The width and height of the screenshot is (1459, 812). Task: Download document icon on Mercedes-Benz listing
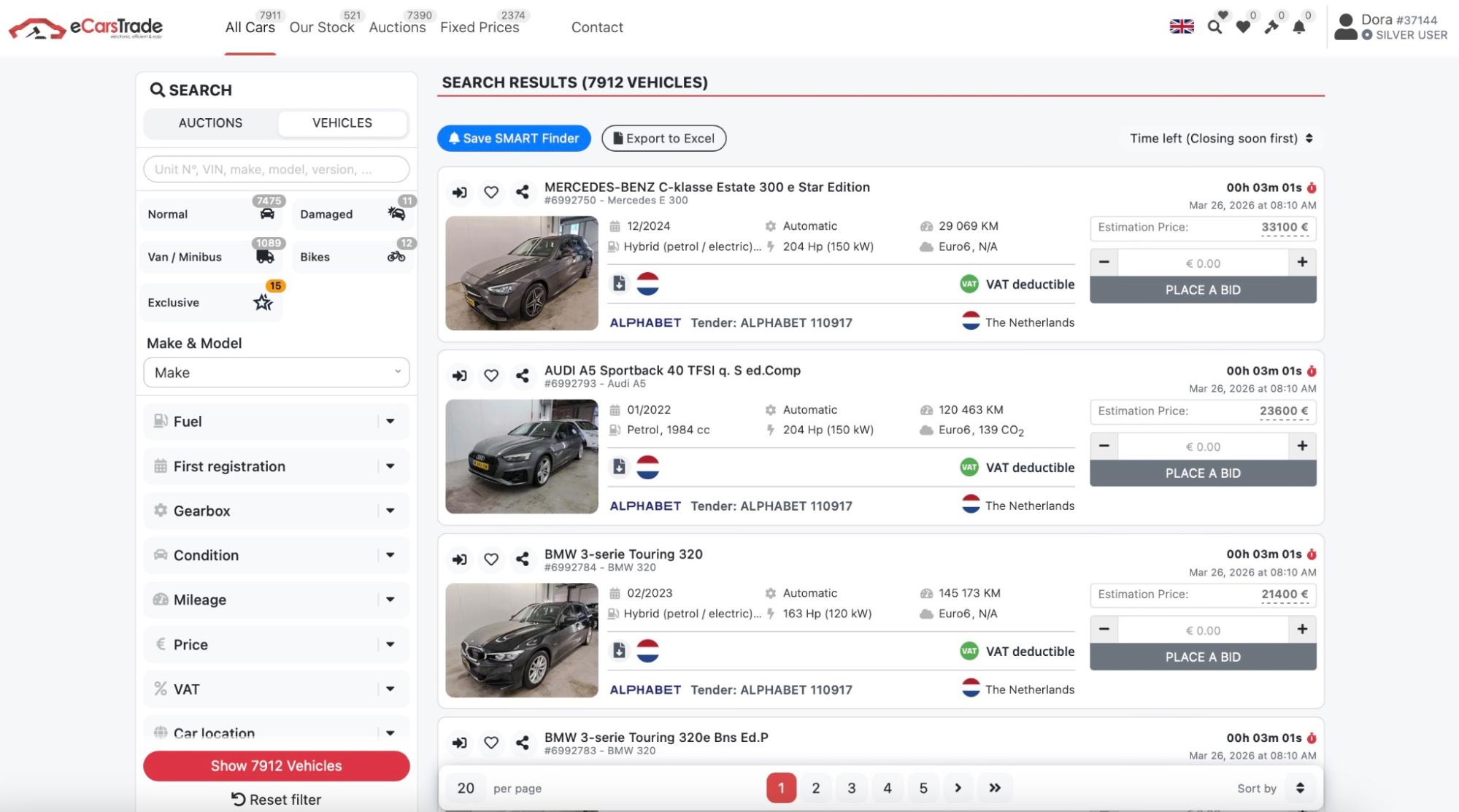coord(619,284)
